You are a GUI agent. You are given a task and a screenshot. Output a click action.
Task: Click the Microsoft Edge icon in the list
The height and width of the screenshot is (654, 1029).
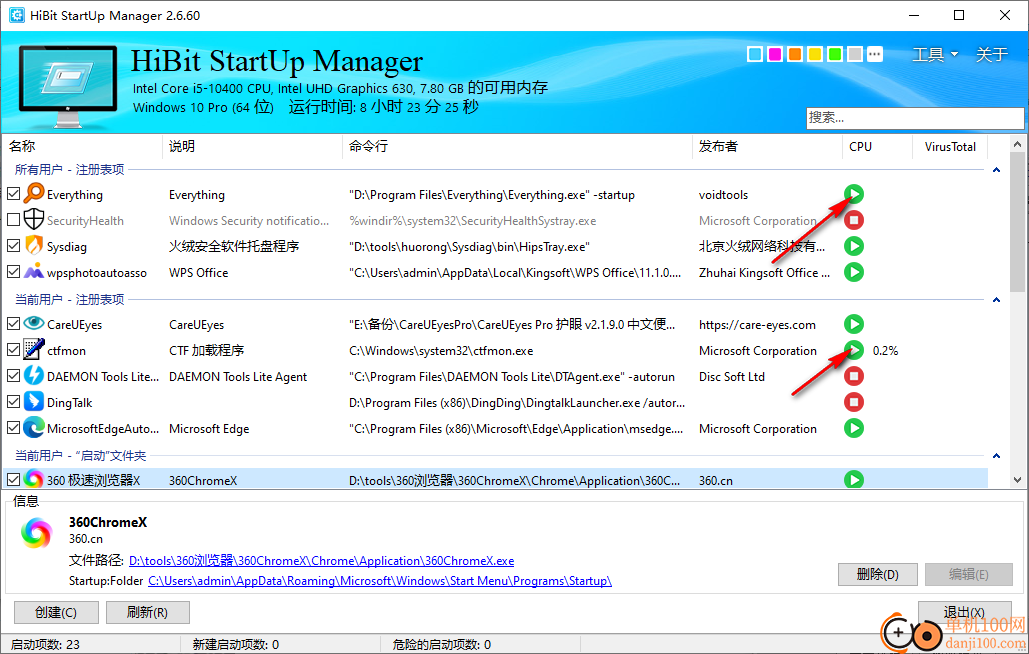click(33, 428)
